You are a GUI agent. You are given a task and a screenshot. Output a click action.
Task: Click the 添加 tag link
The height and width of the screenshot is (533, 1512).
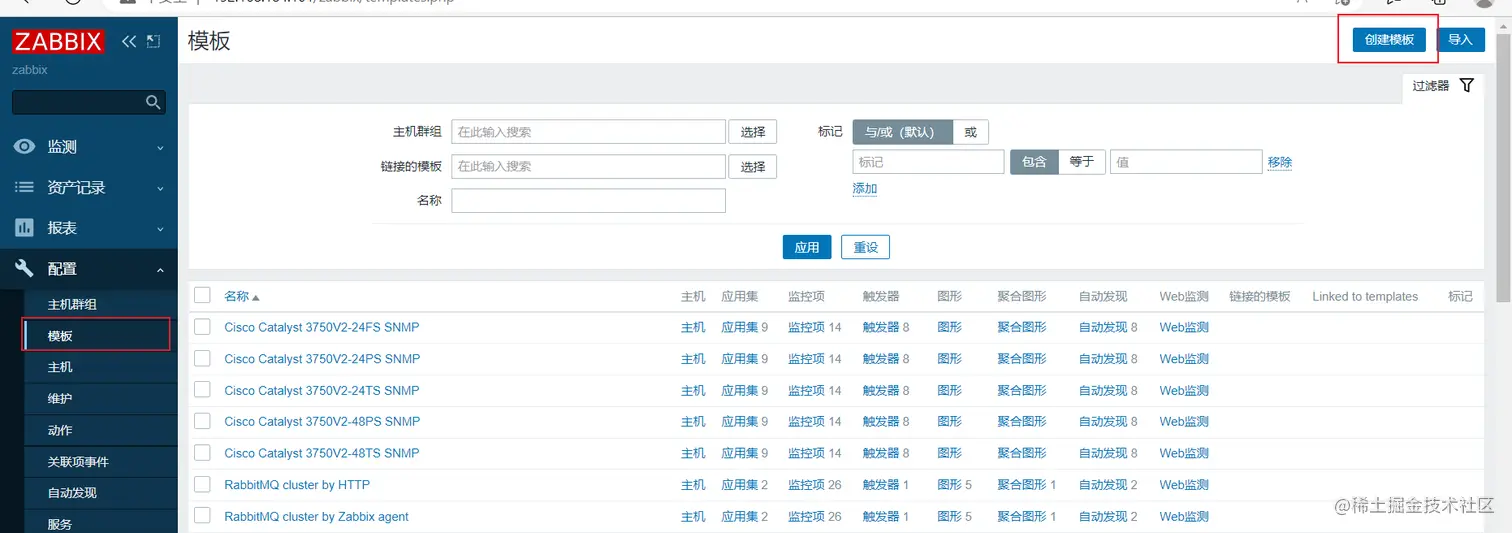865,188
